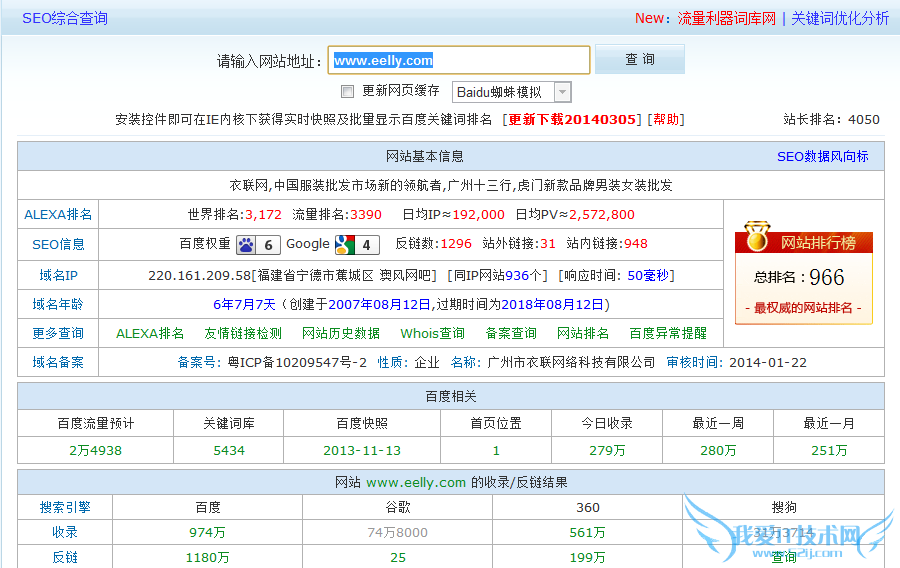Screen dimensions: 900x568
Task: Select ALEXA排名 in more queries row
Action: click(x=150, y=333)
